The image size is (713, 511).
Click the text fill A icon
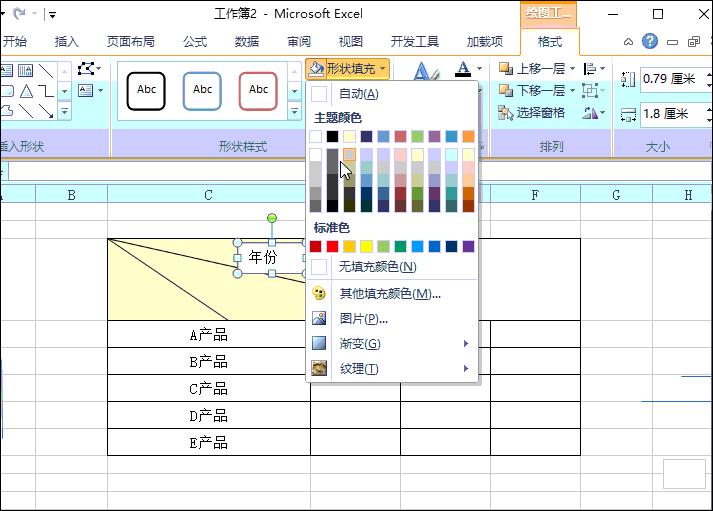tap(463, 69)
